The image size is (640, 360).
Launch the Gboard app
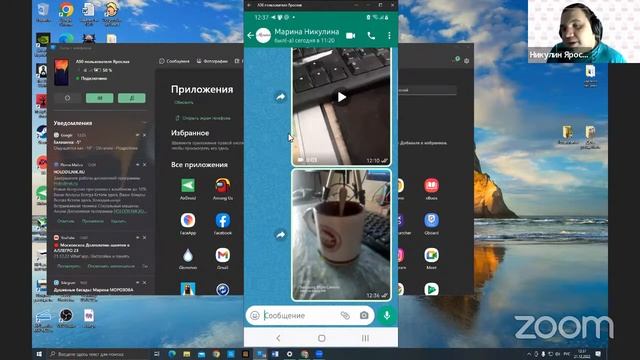(x=431, y=224)
